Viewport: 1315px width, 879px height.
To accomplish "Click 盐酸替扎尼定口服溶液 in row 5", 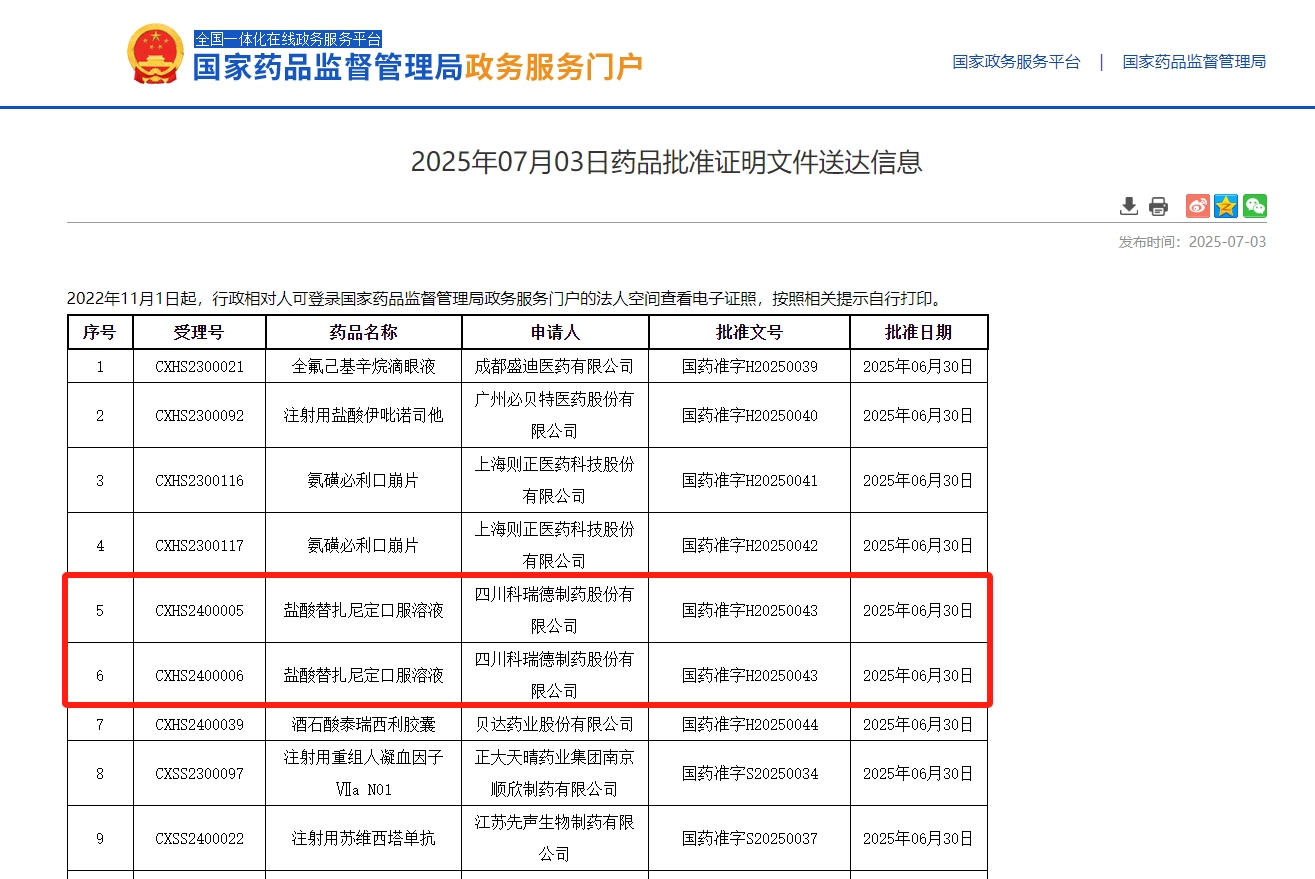I will [363, 610].
